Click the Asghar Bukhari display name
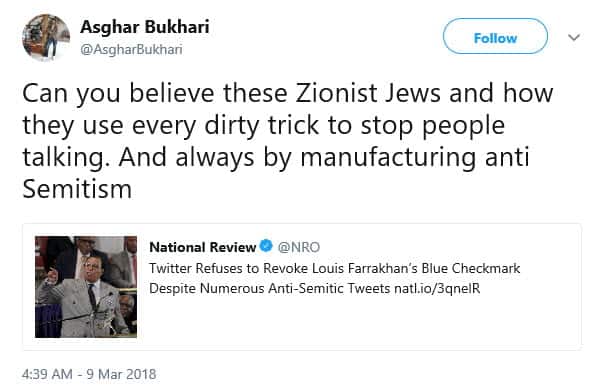 145,27
